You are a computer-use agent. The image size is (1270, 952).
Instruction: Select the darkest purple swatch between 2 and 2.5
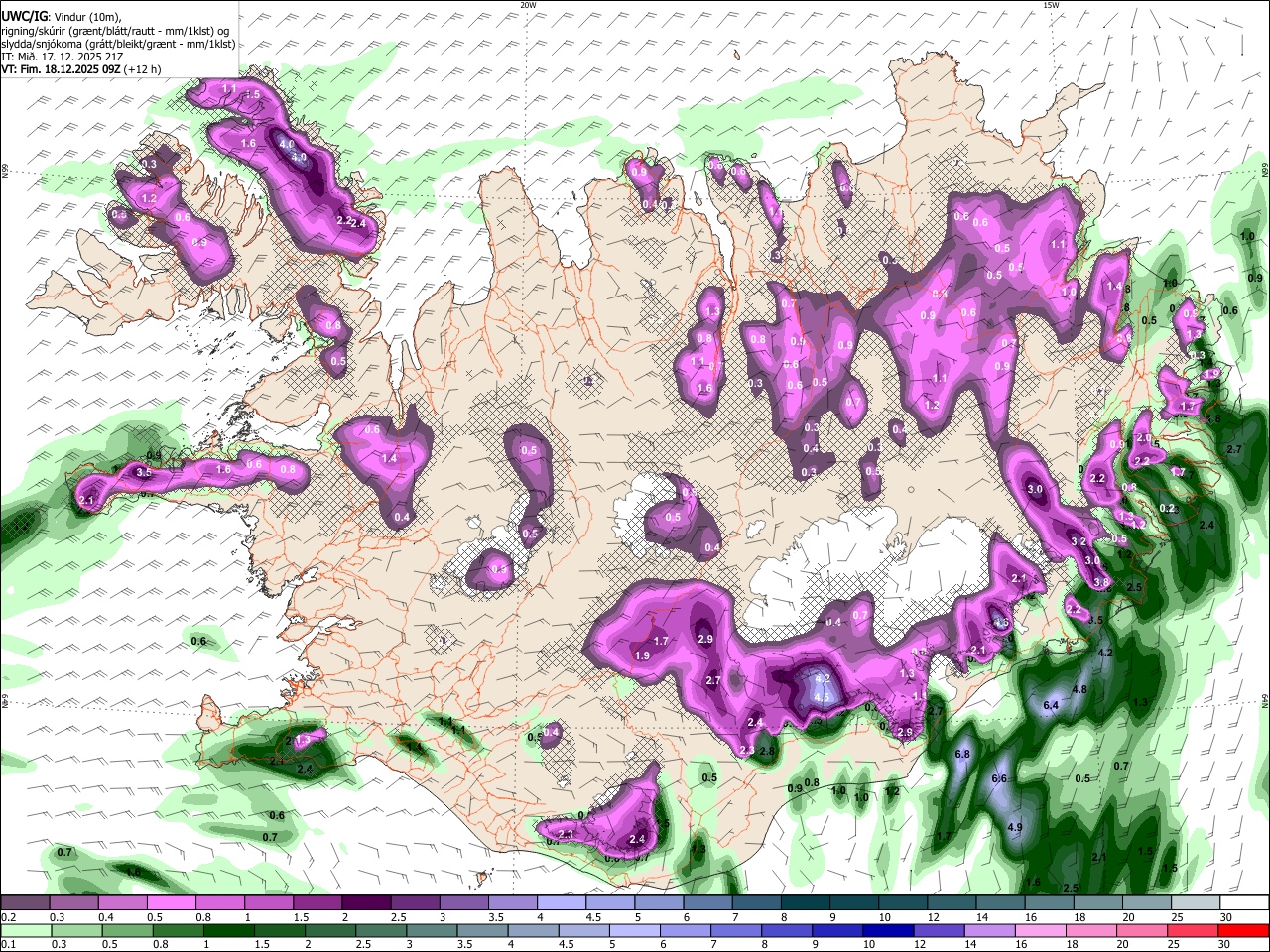(366, 903)
